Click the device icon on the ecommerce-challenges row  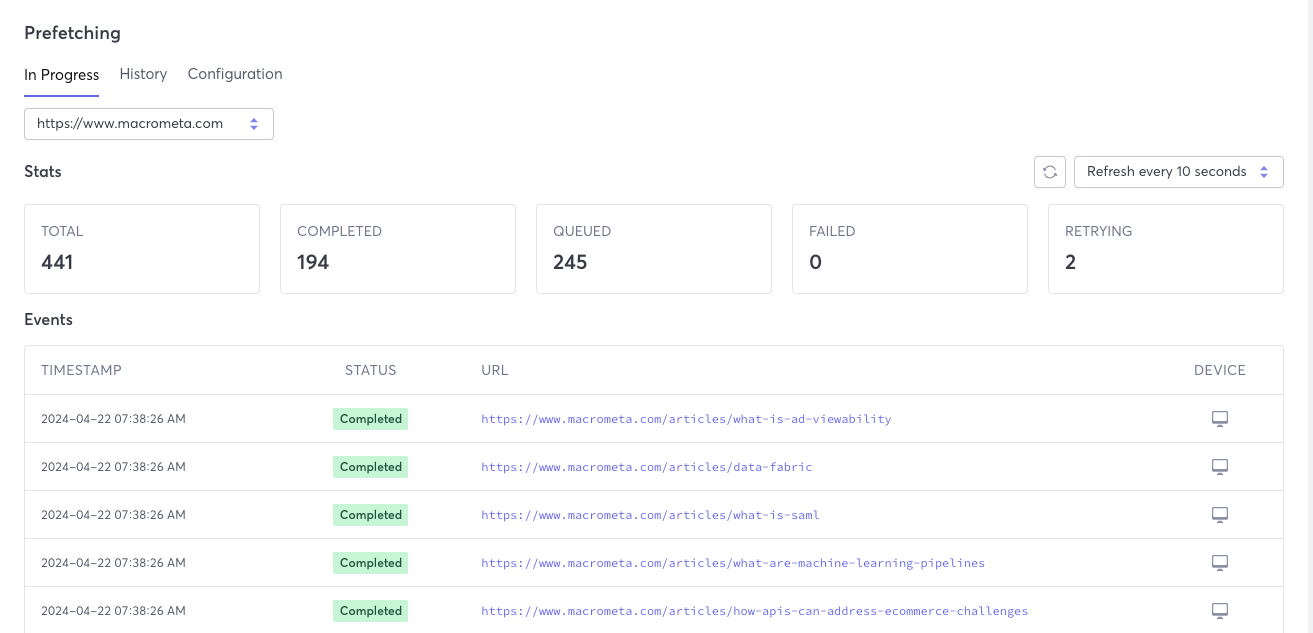click(1220, 610)
